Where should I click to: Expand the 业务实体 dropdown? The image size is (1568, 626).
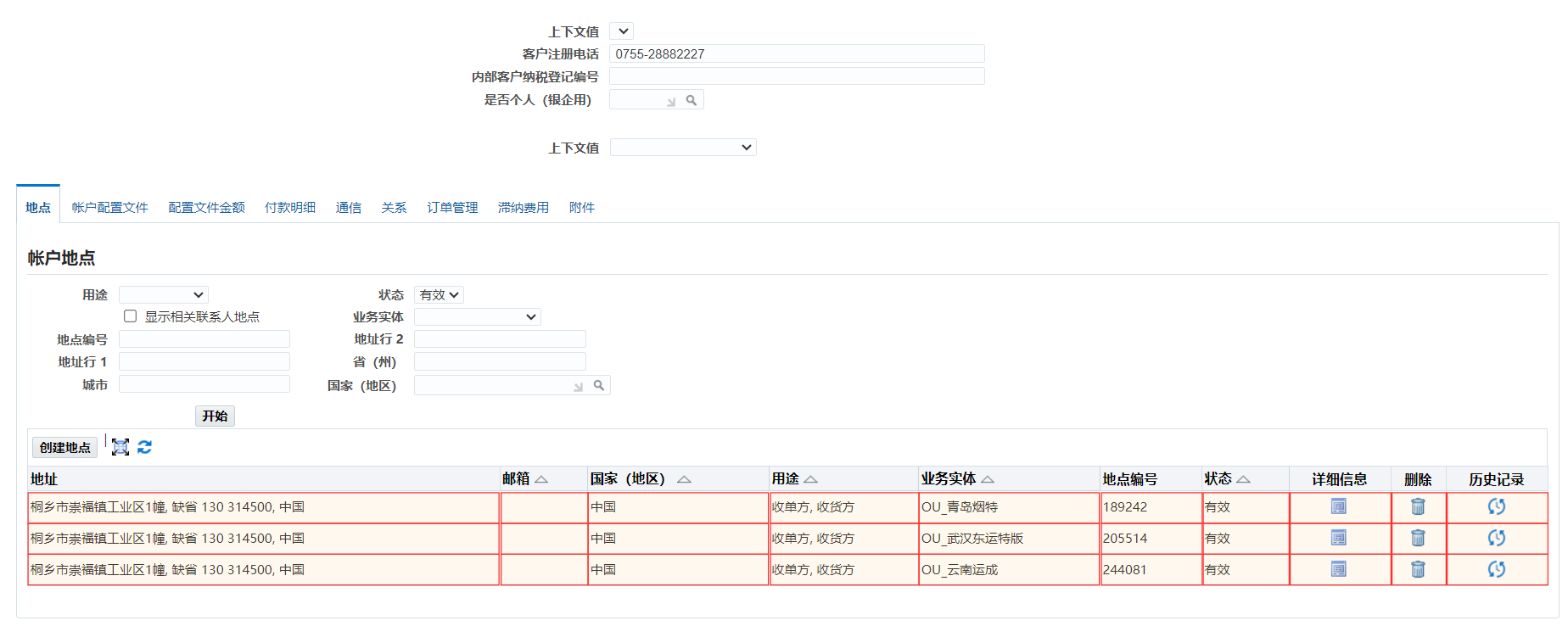(x=477, y=317)
